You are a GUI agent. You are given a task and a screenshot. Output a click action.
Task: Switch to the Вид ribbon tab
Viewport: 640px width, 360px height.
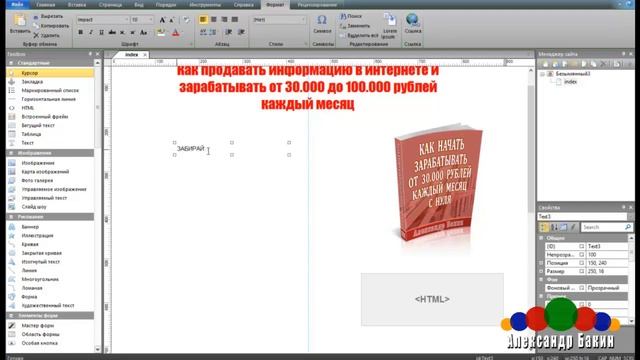coord(139,5)
